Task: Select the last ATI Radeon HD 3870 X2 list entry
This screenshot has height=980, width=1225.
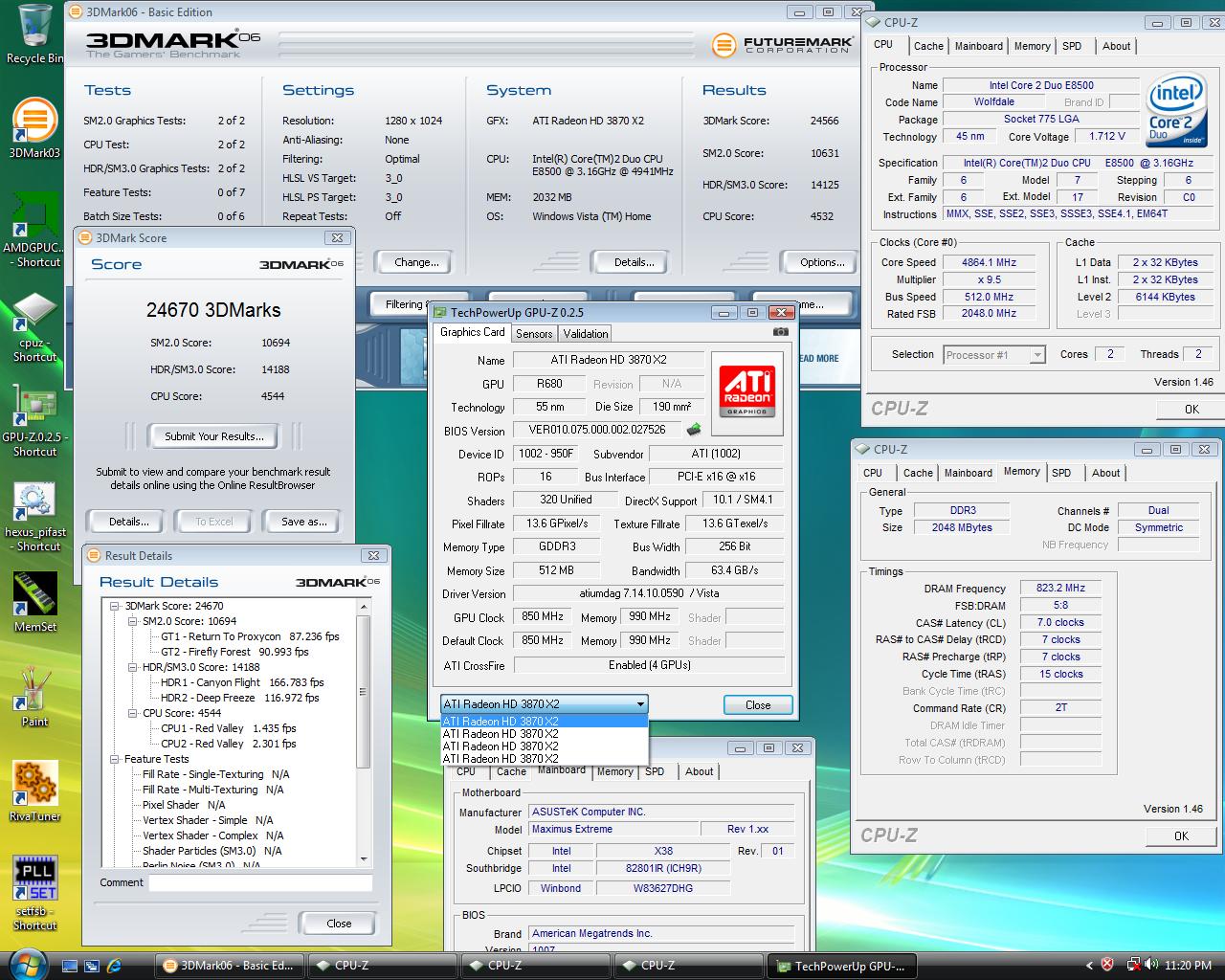Action: (544, 759)
